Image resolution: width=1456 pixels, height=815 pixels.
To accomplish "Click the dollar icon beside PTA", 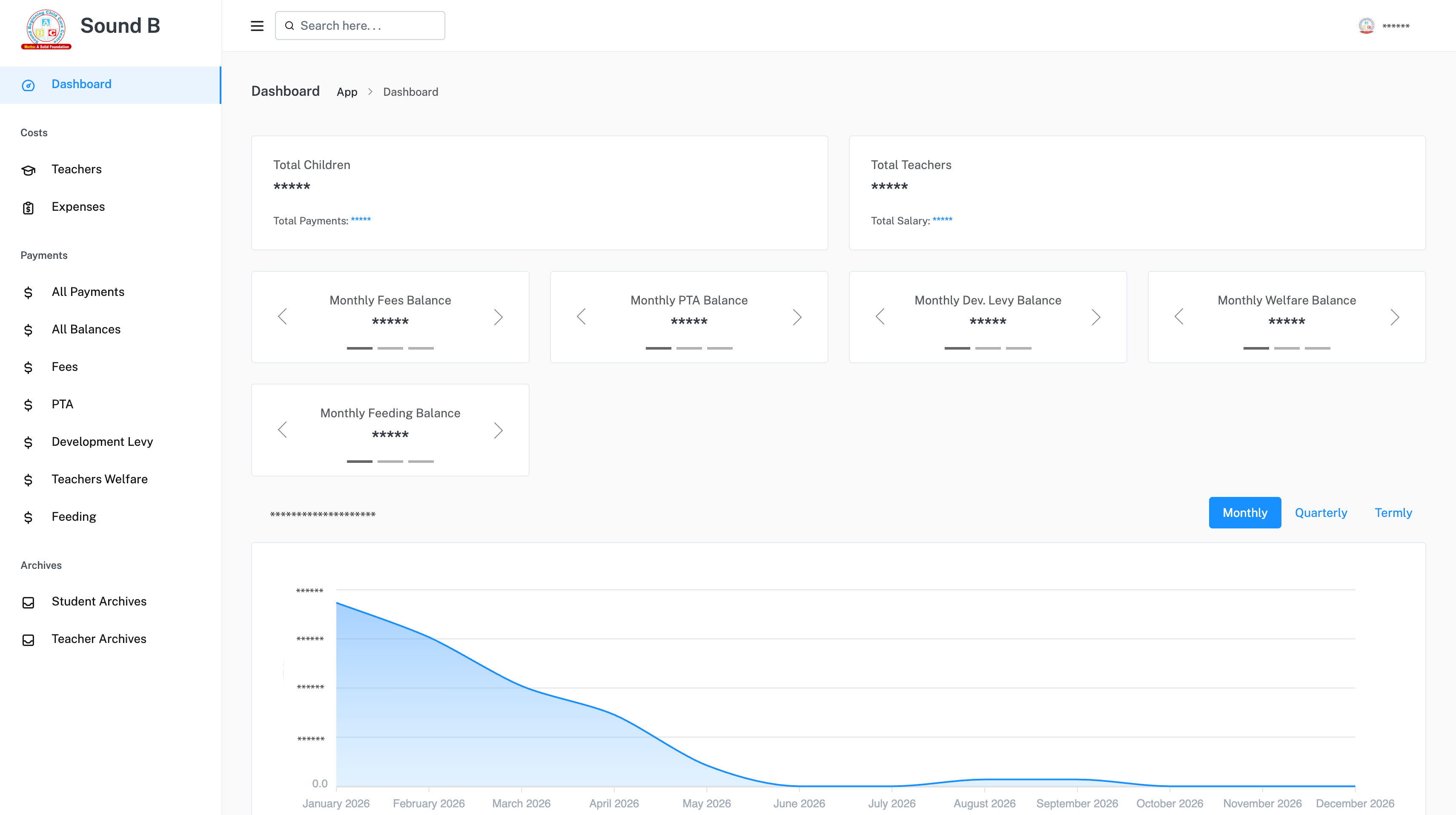I will coord(28,405).
